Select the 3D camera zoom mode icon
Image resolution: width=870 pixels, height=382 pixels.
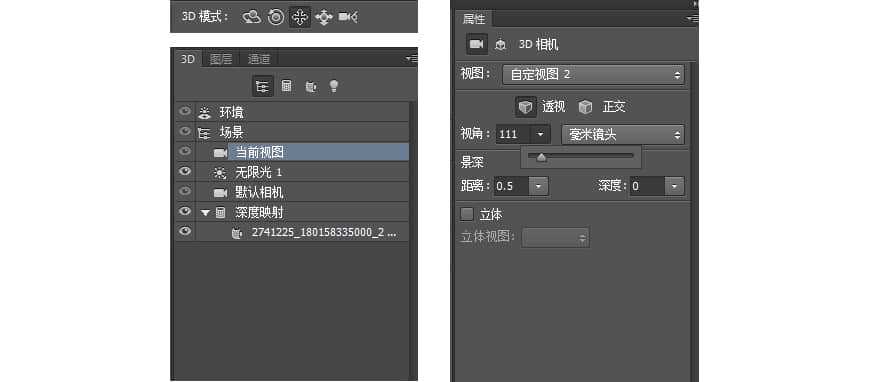coord(348,17)
